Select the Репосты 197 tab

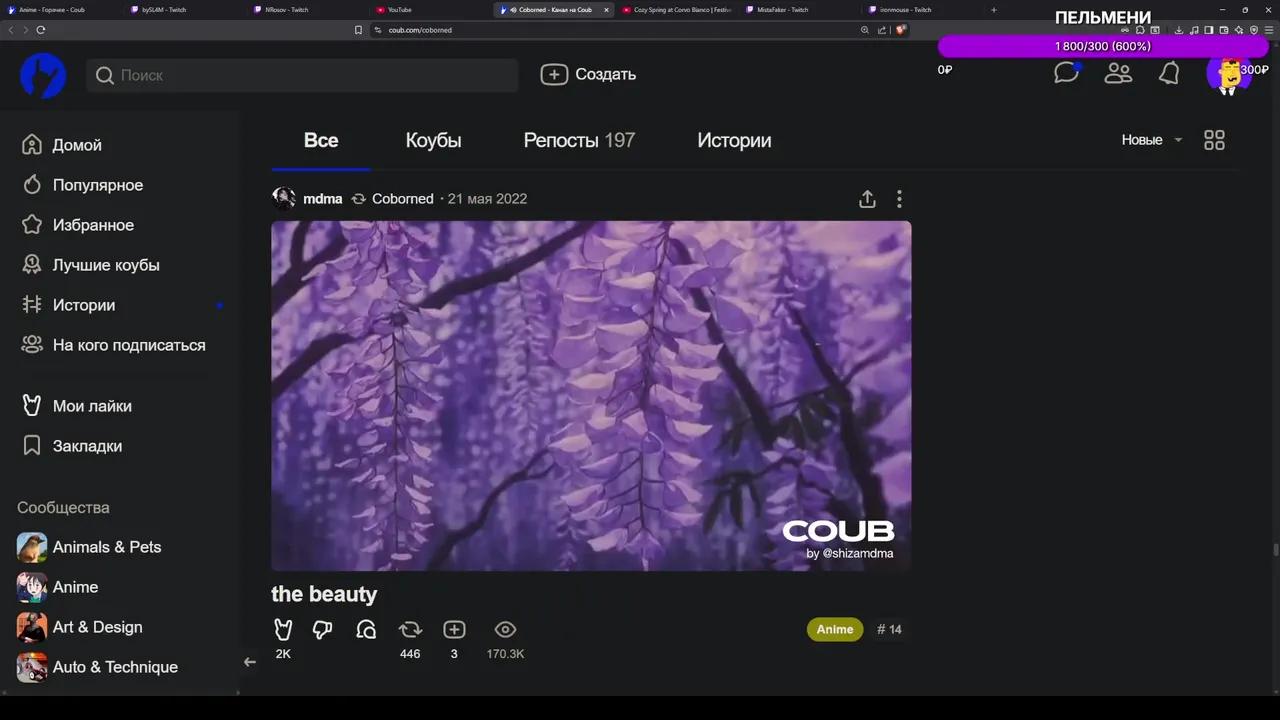pyautogui.click(x=579, y=141)
